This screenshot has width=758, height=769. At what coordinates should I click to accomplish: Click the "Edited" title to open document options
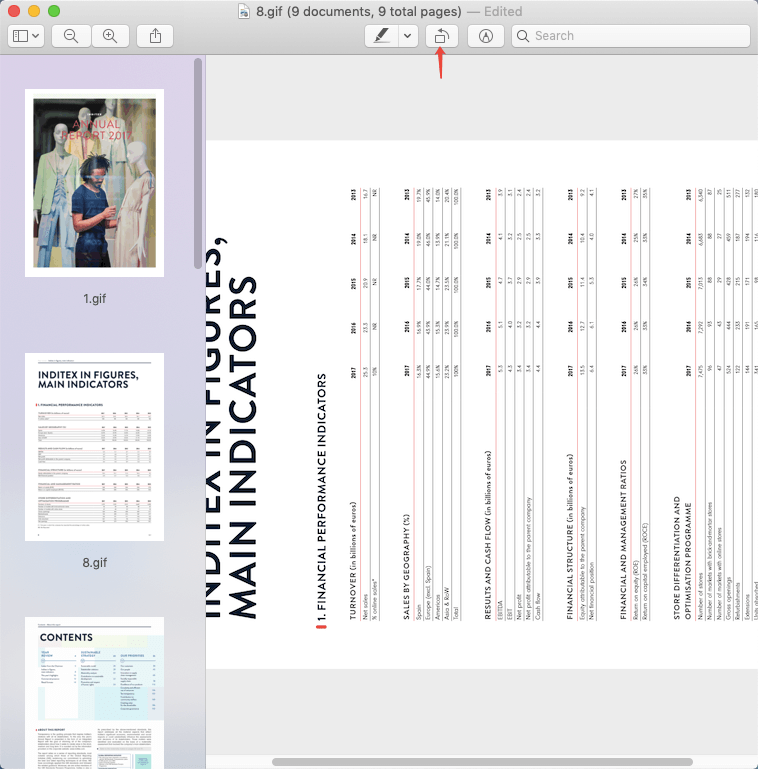pos(500,11)
